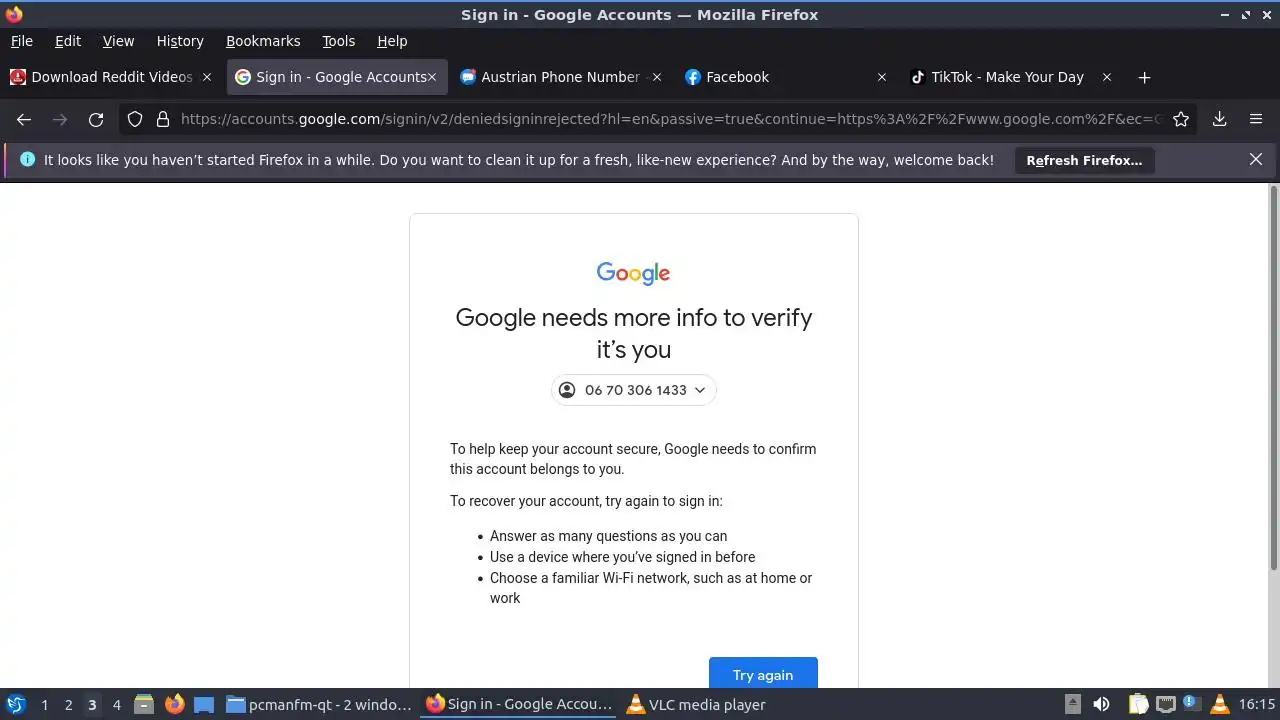This screenshot has width=1280, height=720.
Task: Expand the 06 70 306 1433 account selector
Action: click(x=634, y=390)
